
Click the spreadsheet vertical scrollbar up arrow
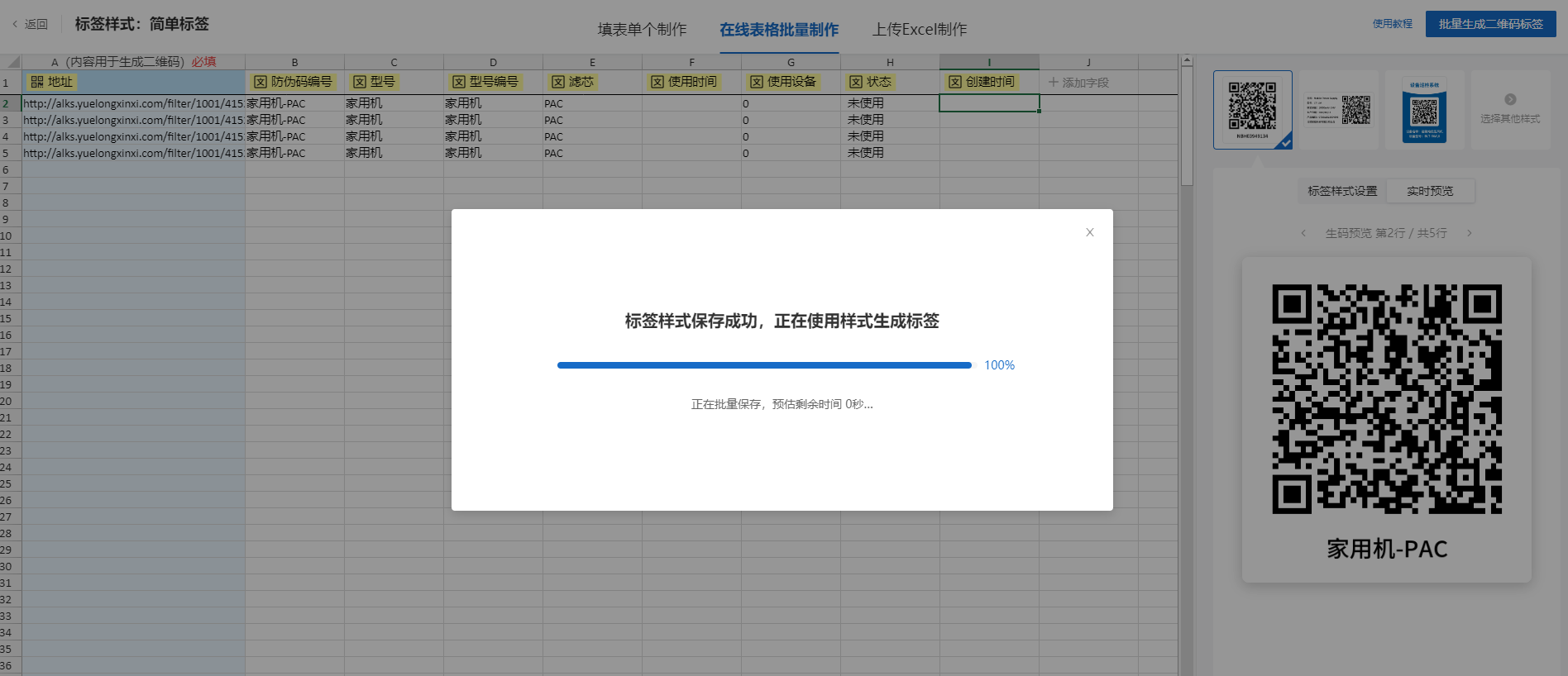point(1187,60)
